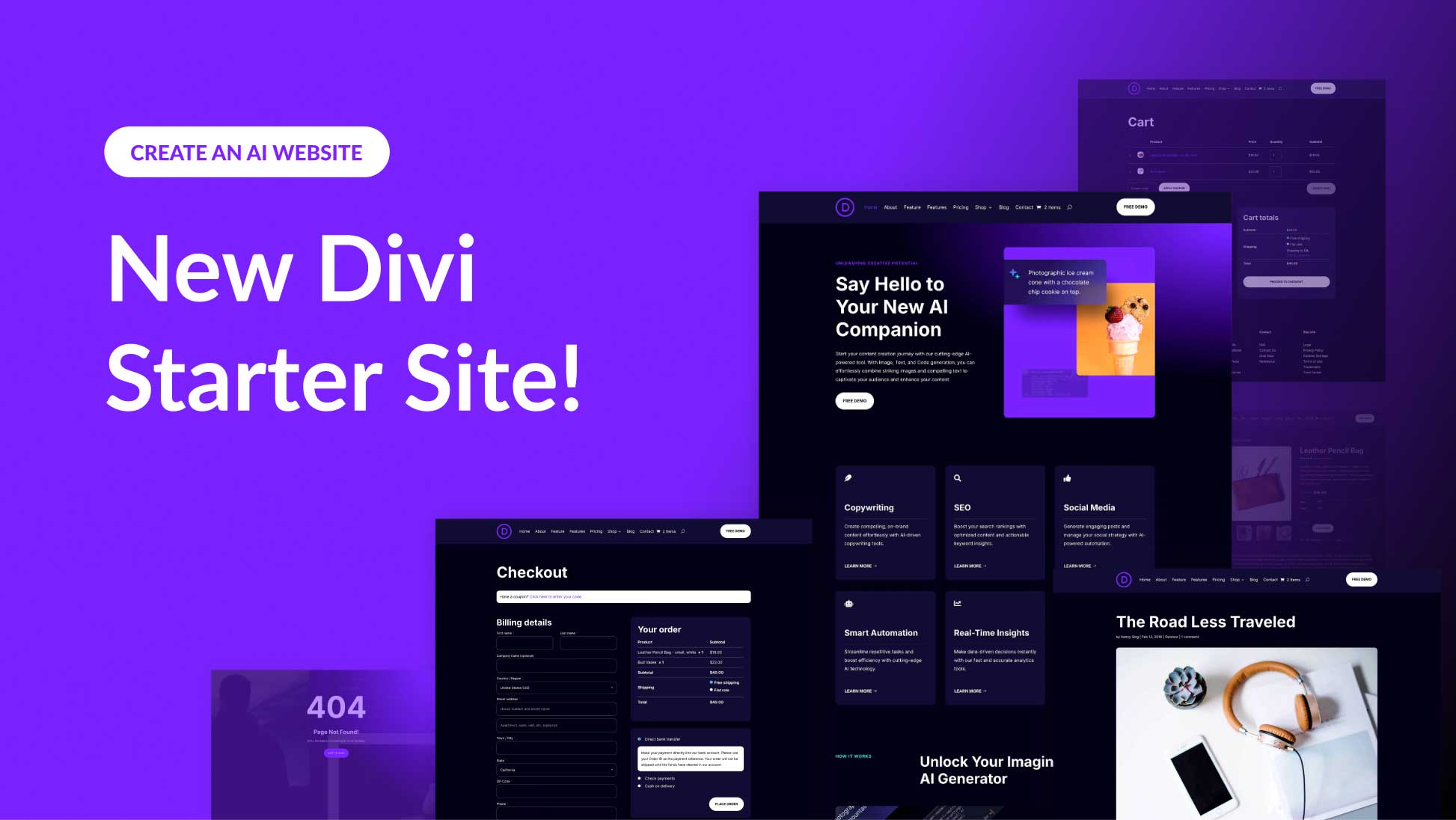The image size is (1456, 820).
Task: Click the FREE DEMO button on hero
Action: click(854, 400)
